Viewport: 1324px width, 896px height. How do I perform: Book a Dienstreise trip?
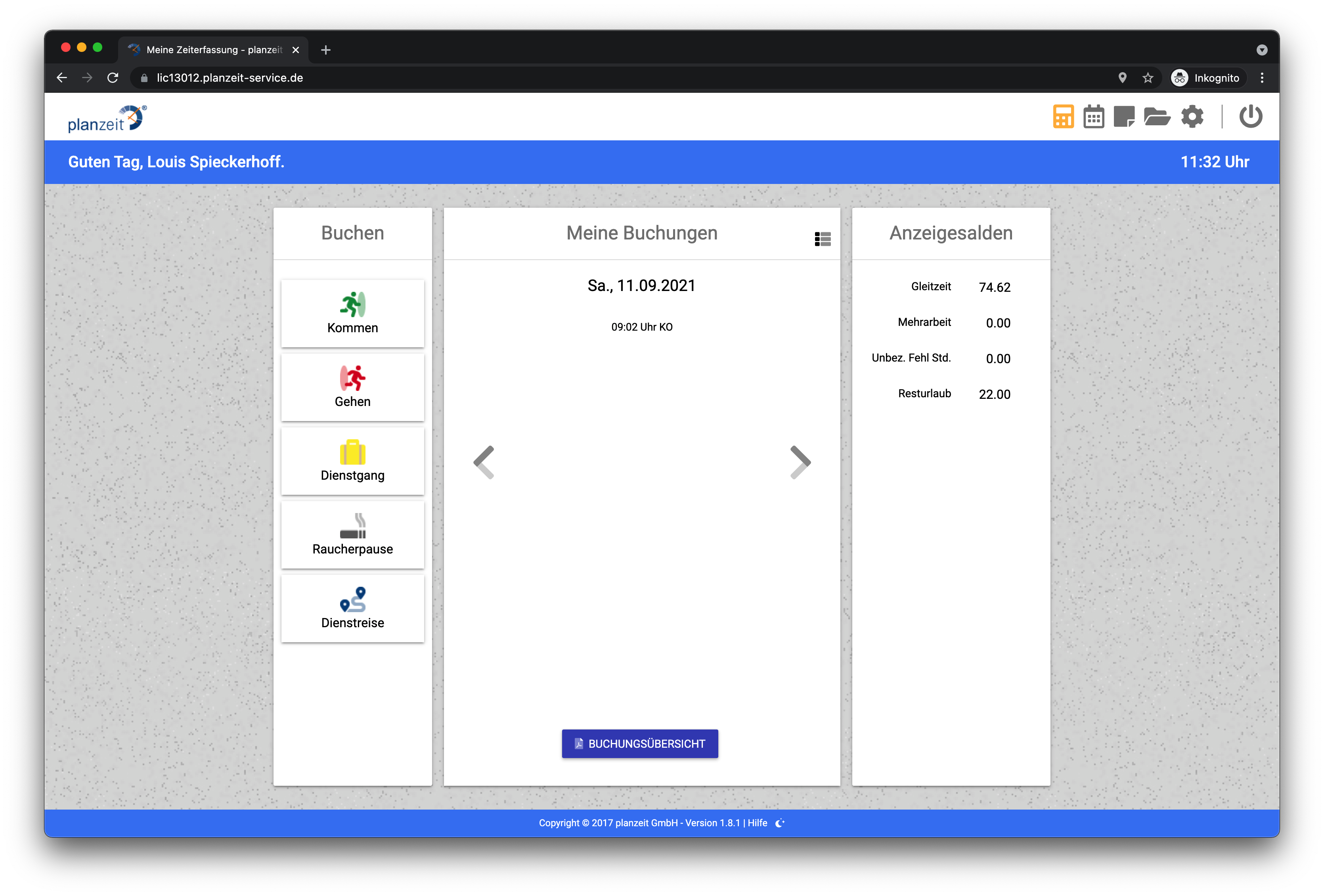point(352,608)
